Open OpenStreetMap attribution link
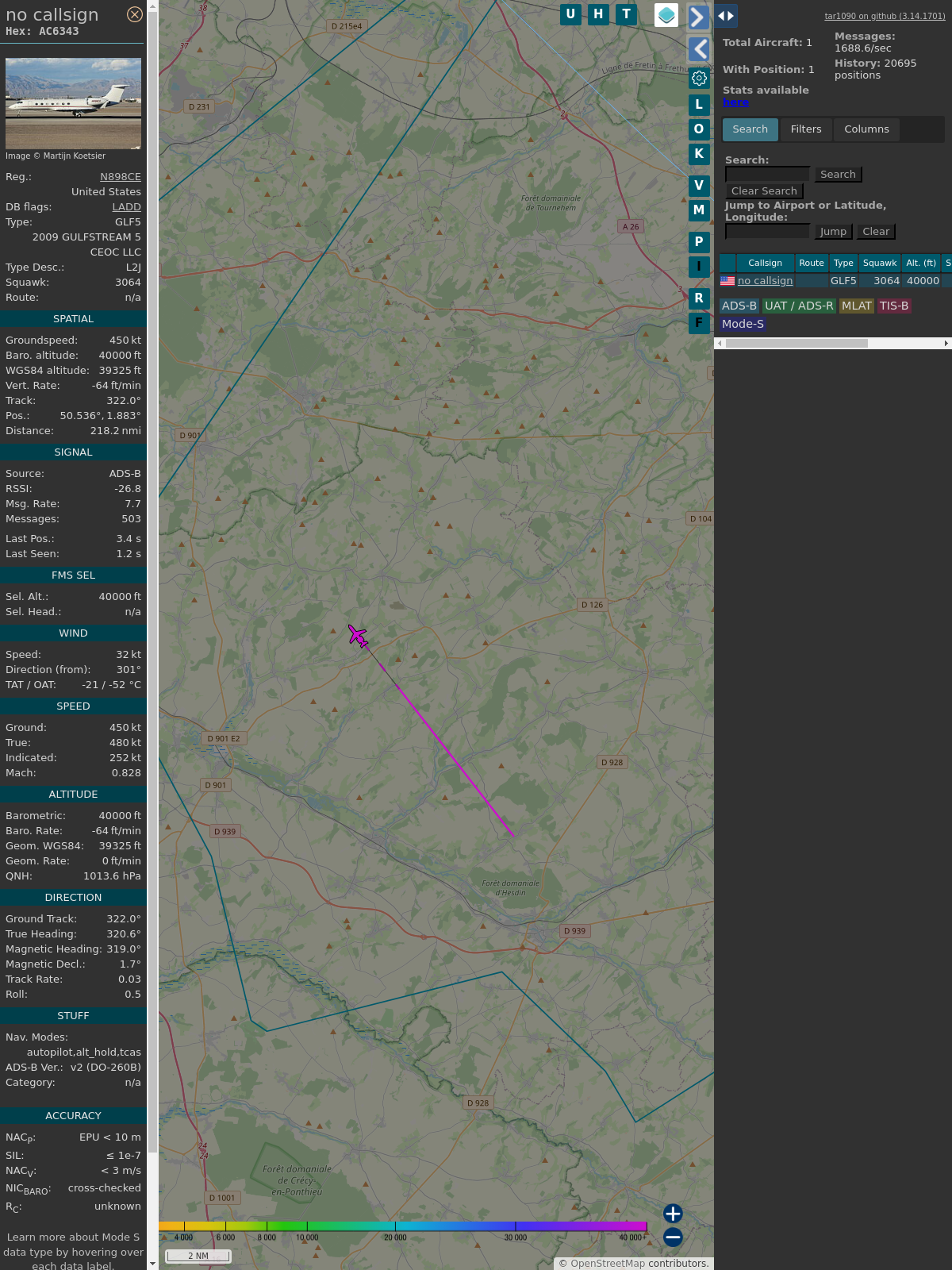Screen dimensions: 952x1270 click(x=608, y=1264)
